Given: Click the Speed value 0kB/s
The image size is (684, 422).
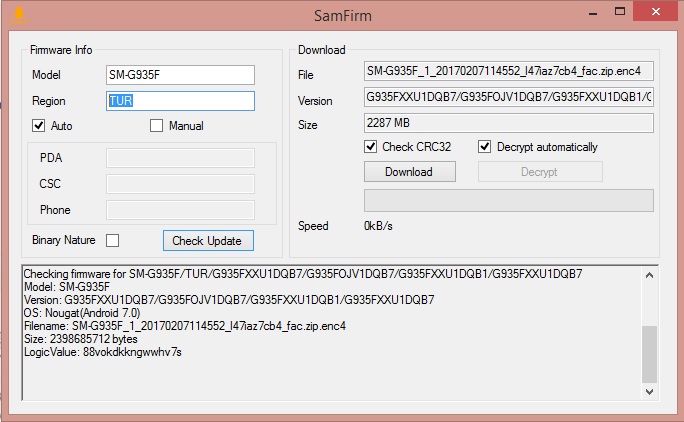Looking at the screenshot, I should pyautogui.click(x=378, y=226).
